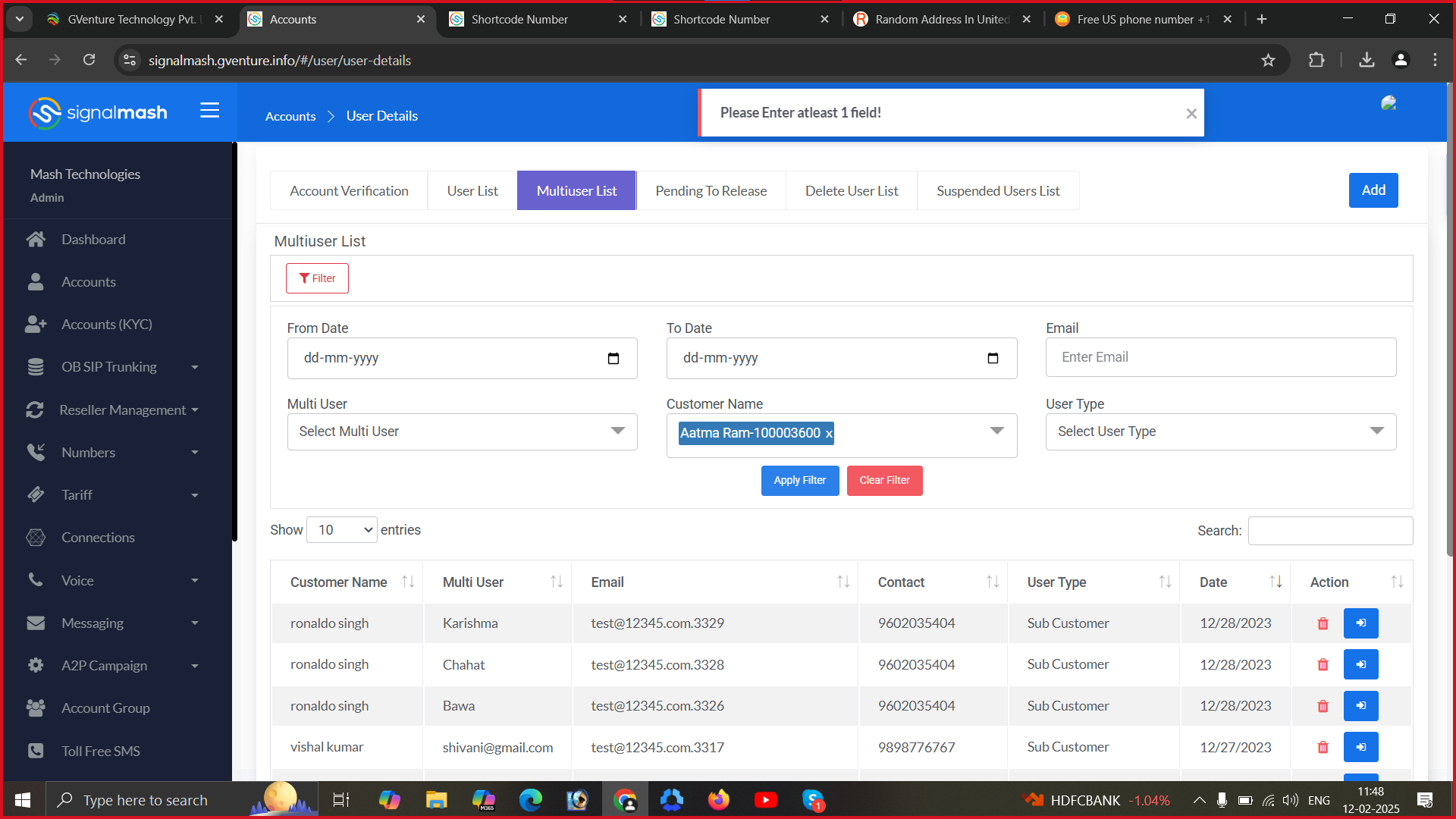Click login arrow icon for Chahat row
This screenshot has height=819, width=1456.
(1360, 664)
